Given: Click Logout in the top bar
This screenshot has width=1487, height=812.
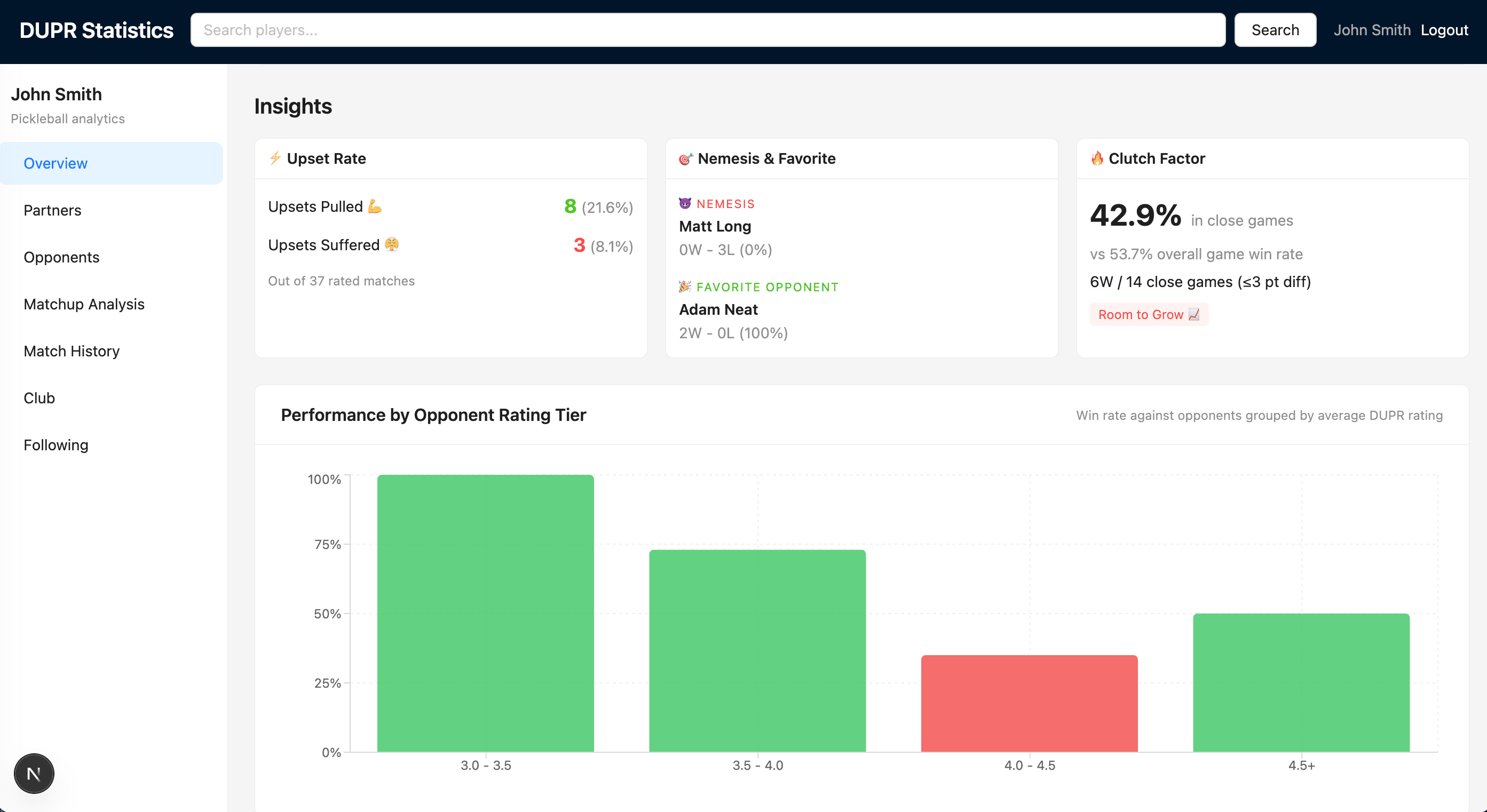Looking at the screenshot, I should [1444, 29].
